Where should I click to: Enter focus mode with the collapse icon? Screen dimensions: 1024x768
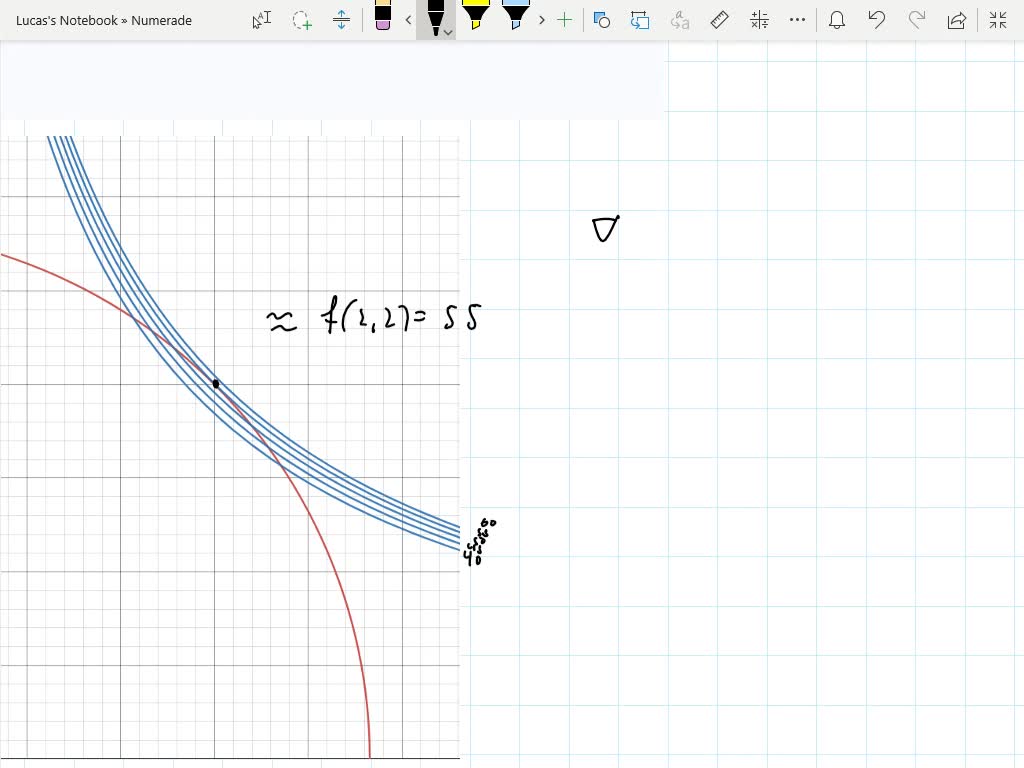(x=998, y=20)
